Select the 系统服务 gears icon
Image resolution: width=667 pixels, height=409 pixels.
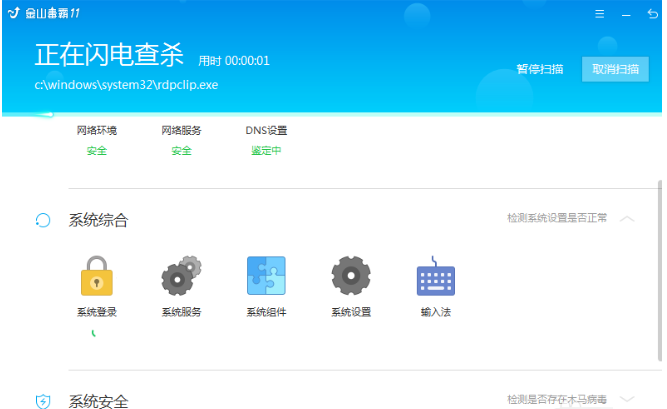click(x=181, y=275)
